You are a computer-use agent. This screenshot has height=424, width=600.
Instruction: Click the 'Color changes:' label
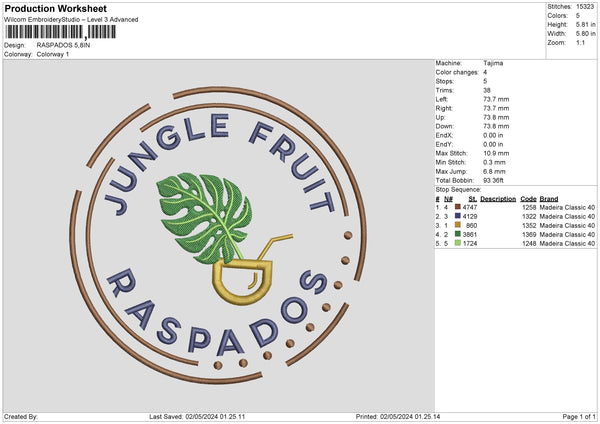click(457, 72)
